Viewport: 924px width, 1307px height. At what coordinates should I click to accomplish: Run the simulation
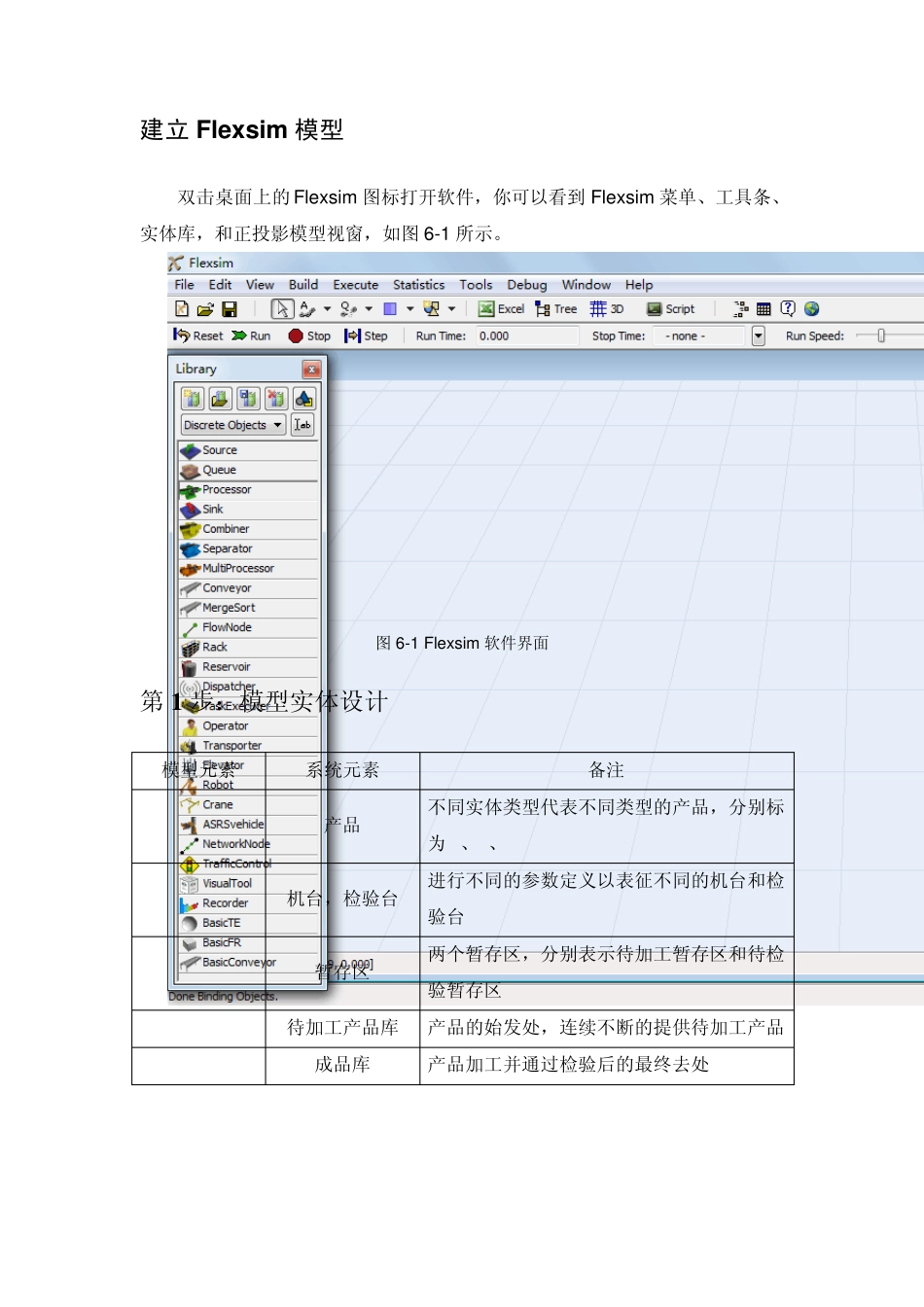coord(251,336)
